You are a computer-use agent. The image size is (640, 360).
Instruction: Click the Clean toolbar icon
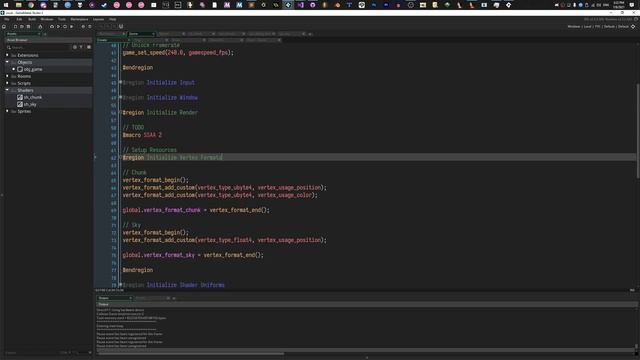tap(71, 27)
